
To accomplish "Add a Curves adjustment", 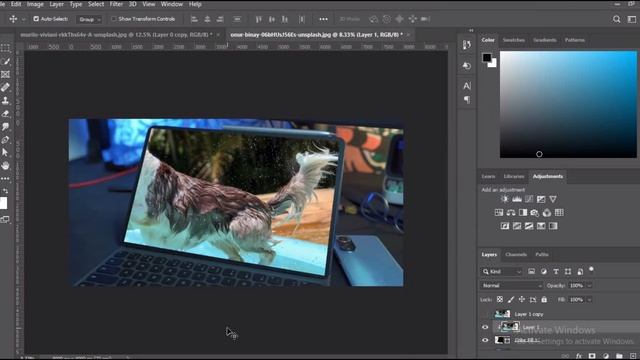I will click(x=529, y=199).
